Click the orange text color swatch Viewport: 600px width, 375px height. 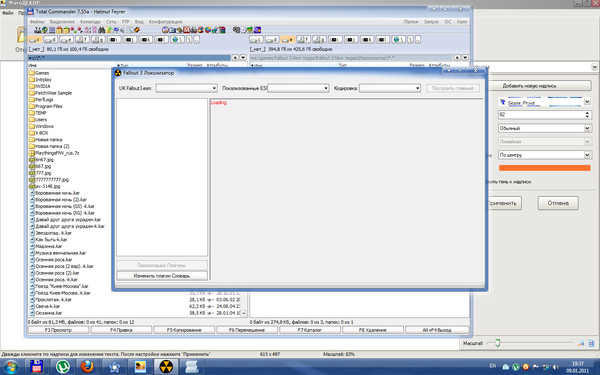545,168
